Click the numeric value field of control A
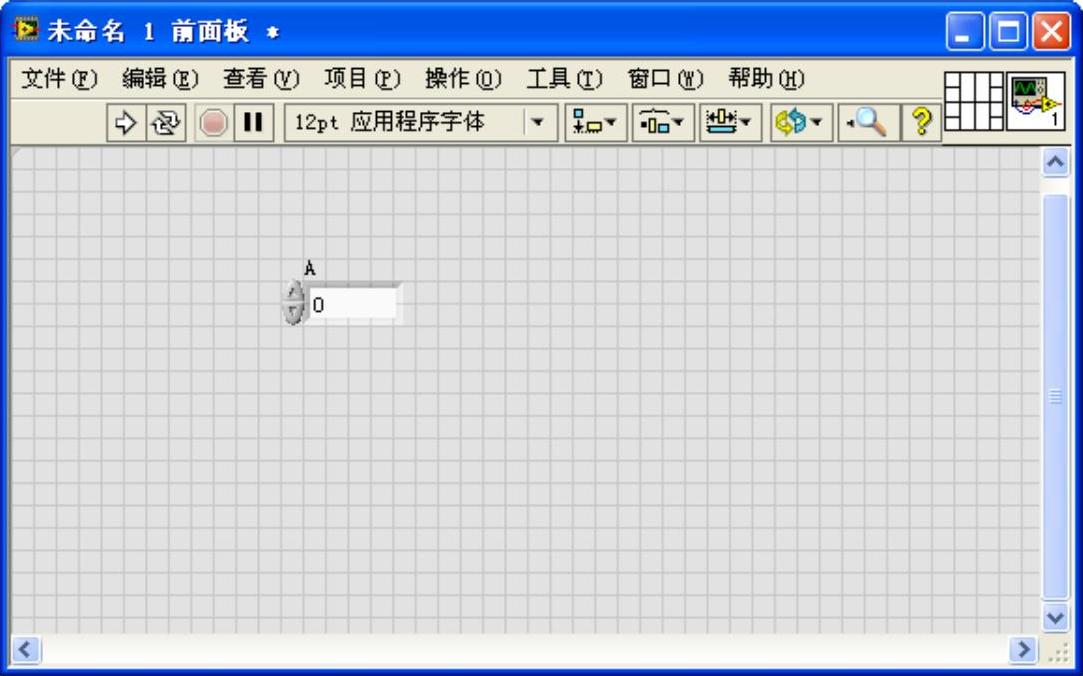Image resolution: width=1083 pixels, height=676 pixels. coord(353,305)
